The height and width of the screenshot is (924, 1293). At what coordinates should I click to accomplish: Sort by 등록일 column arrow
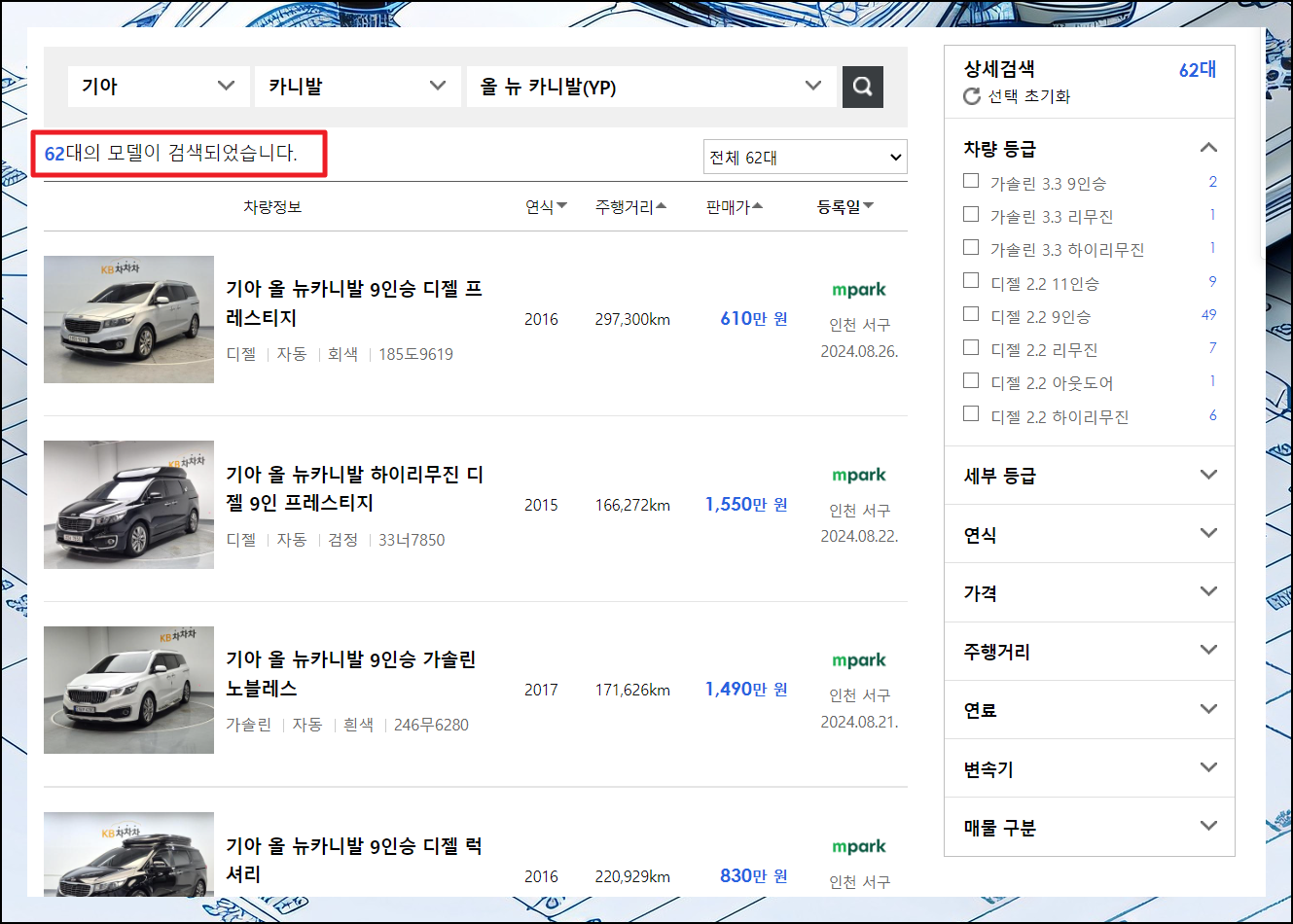tap(869, 206)
